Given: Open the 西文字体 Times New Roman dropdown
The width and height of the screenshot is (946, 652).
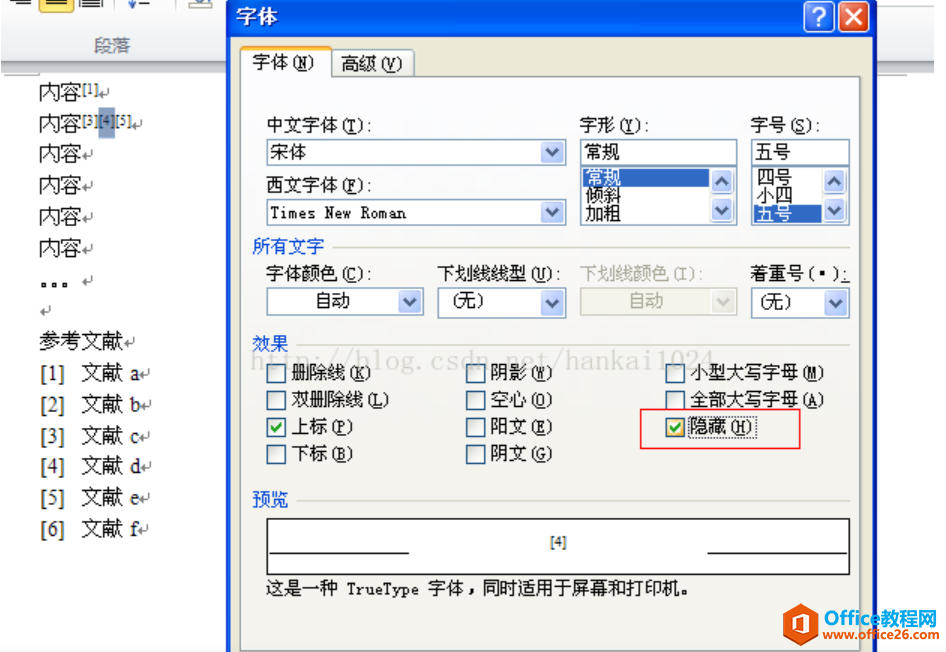Looking at the screenshot, I should coord(552,212).
